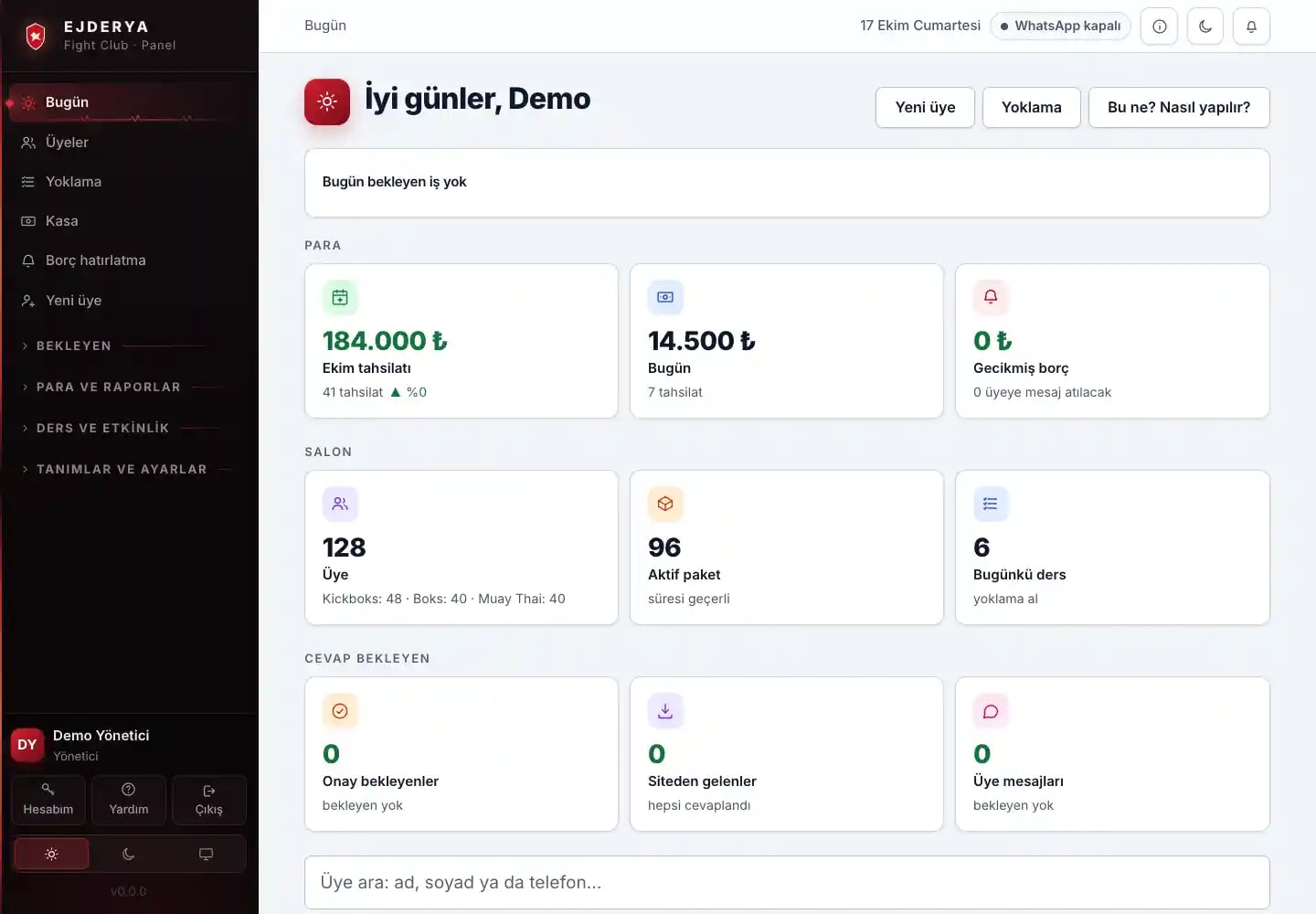Click the chat bubble icon on Üye mesajları card
This screenshot has width=1316, height=914.
(991, 710)
